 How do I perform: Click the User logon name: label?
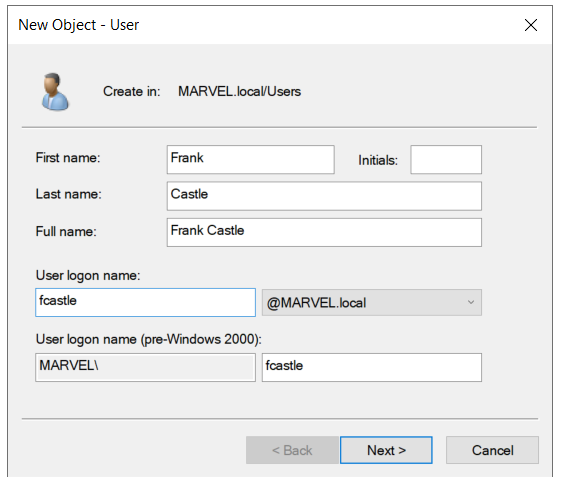click(88, 275)
